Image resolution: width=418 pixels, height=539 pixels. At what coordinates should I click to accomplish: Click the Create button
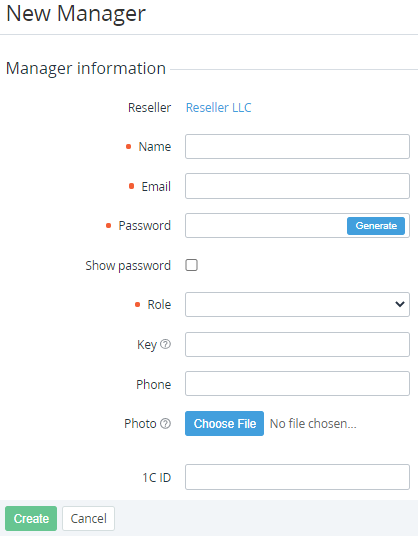click(x=31, y=518)
